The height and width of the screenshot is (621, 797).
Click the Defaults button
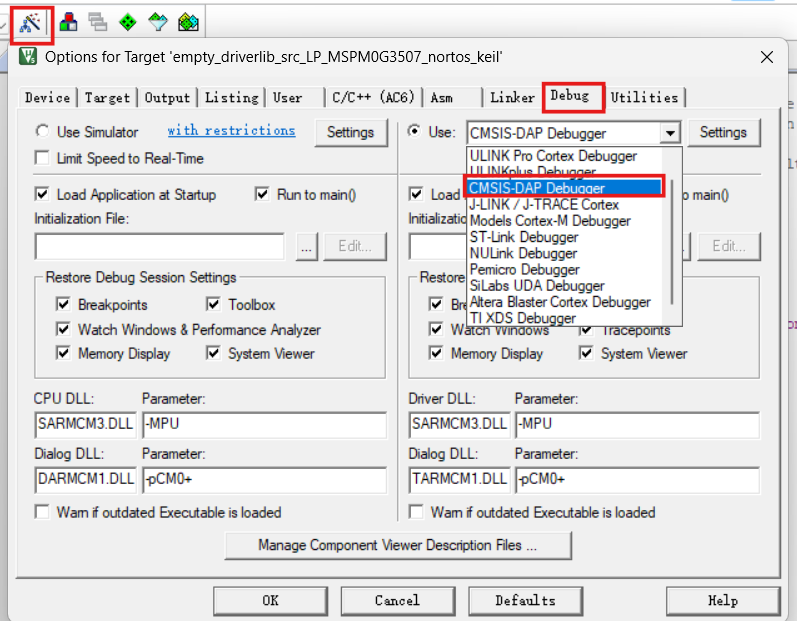tap(525, 601)
